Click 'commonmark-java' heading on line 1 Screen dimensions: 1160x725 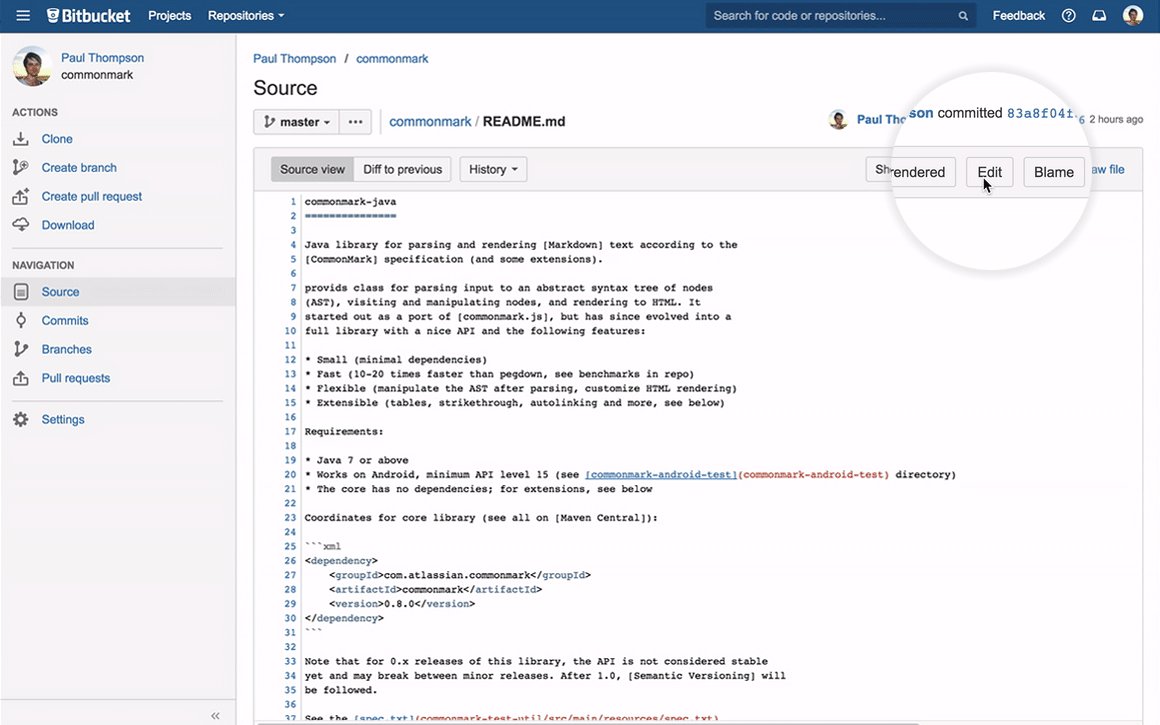[x=351, y=202]
